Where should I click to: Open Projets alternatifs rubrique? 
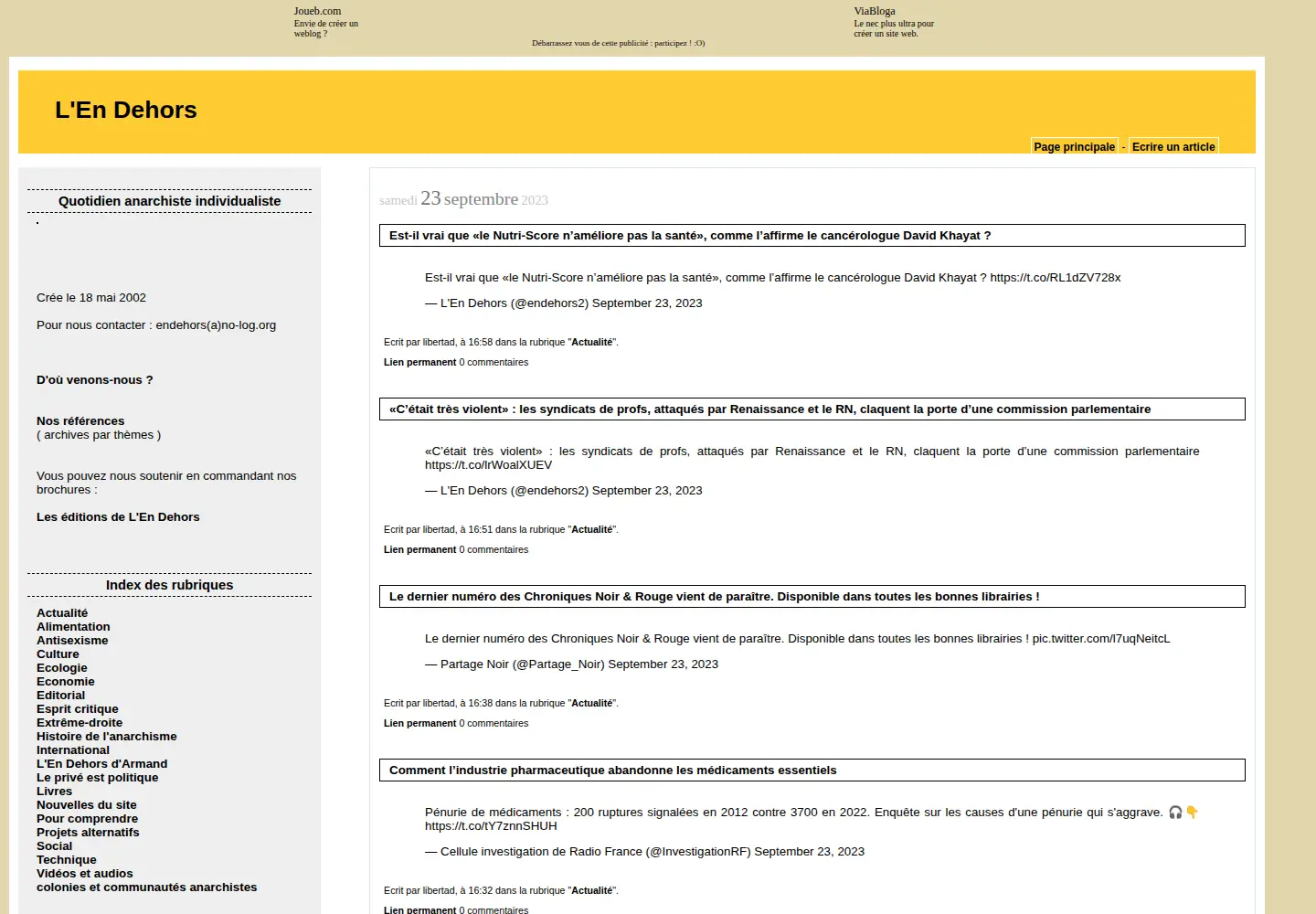(x=88, y=833)
